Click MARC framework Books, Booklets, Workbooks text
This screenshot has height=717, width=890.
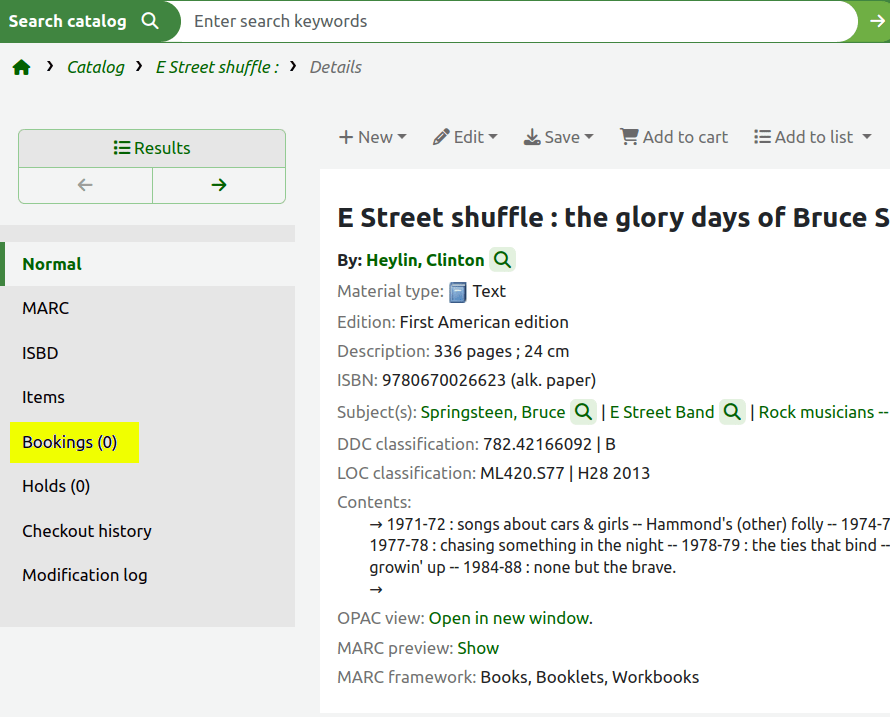point(589,677)
